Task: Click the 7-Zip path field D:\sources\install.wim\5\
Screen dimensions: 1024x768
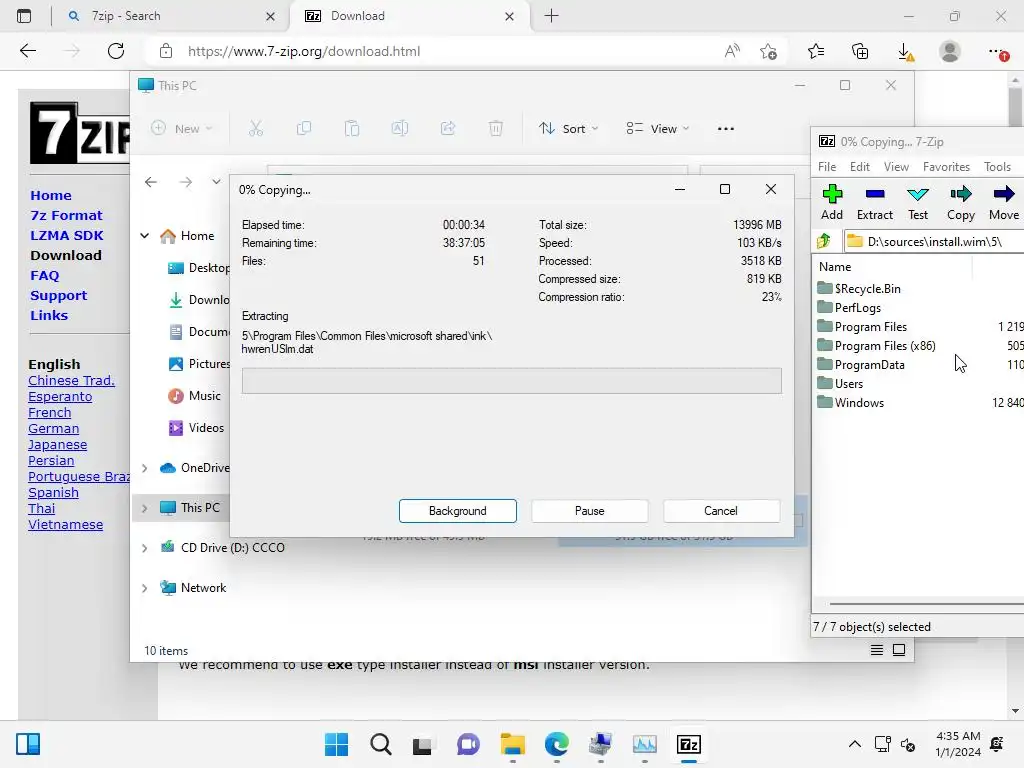Action: click(x=933, y=242)
